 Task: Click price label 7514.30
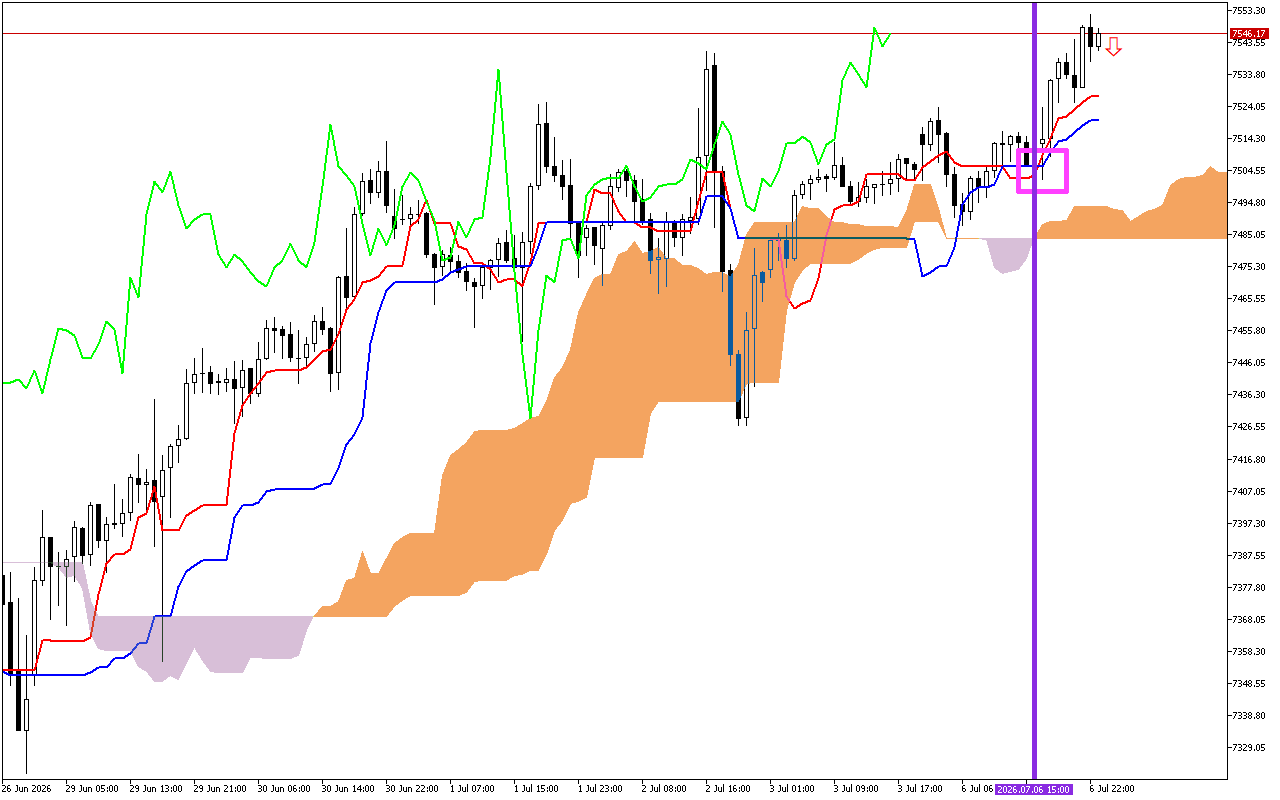click(1250, 138)
